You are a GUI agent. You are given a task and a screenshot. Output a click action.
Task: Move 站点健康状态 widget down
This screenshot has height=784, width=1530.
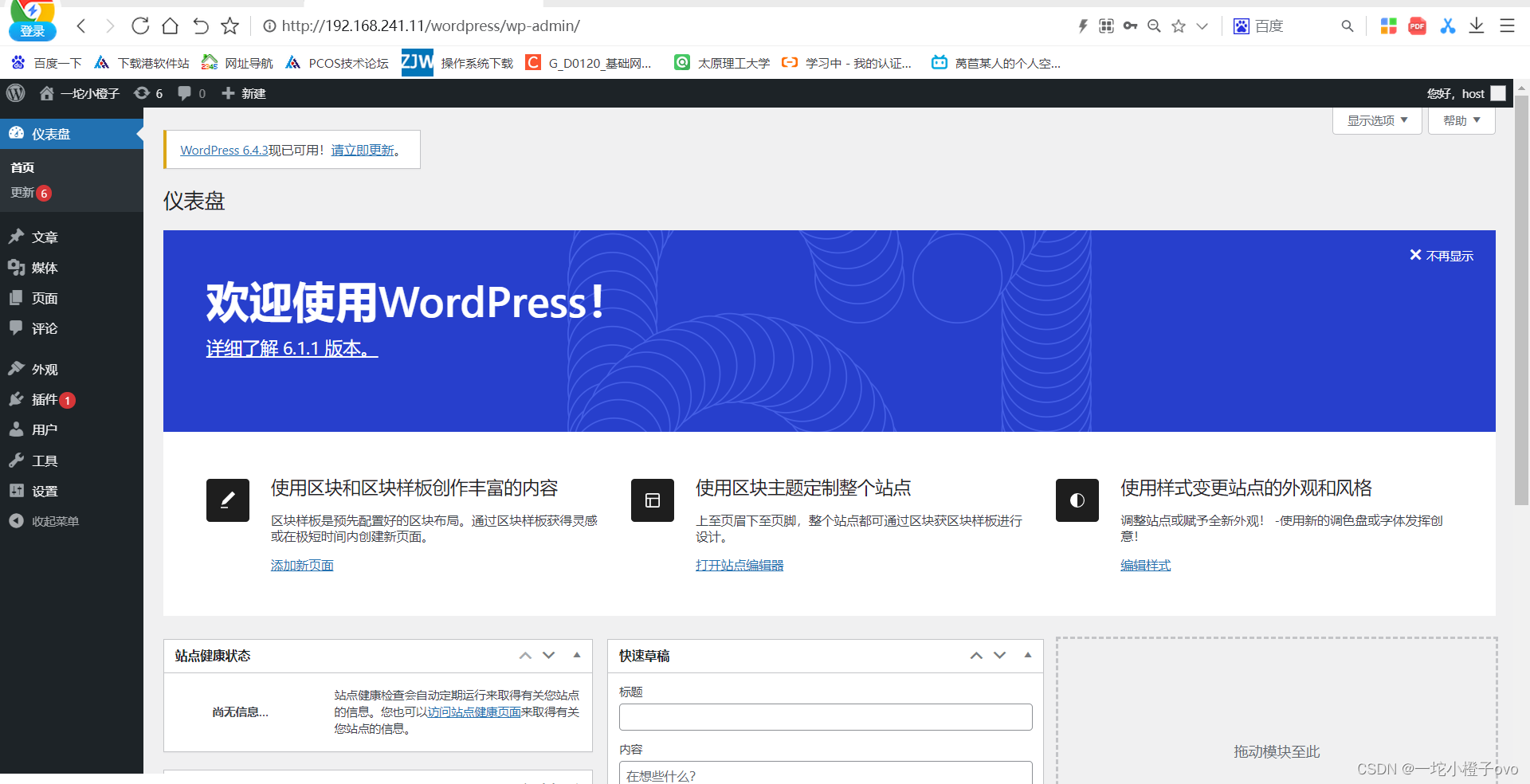tap(549, 656)
